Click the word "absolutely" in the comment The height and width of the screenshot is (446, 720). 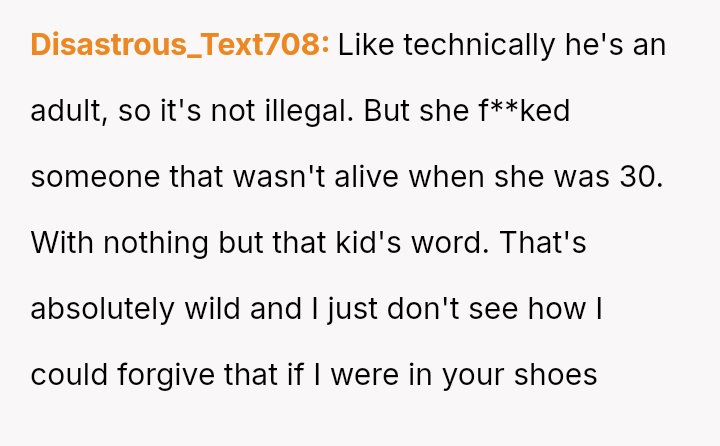pyautogui.click(x=102, y=309)
